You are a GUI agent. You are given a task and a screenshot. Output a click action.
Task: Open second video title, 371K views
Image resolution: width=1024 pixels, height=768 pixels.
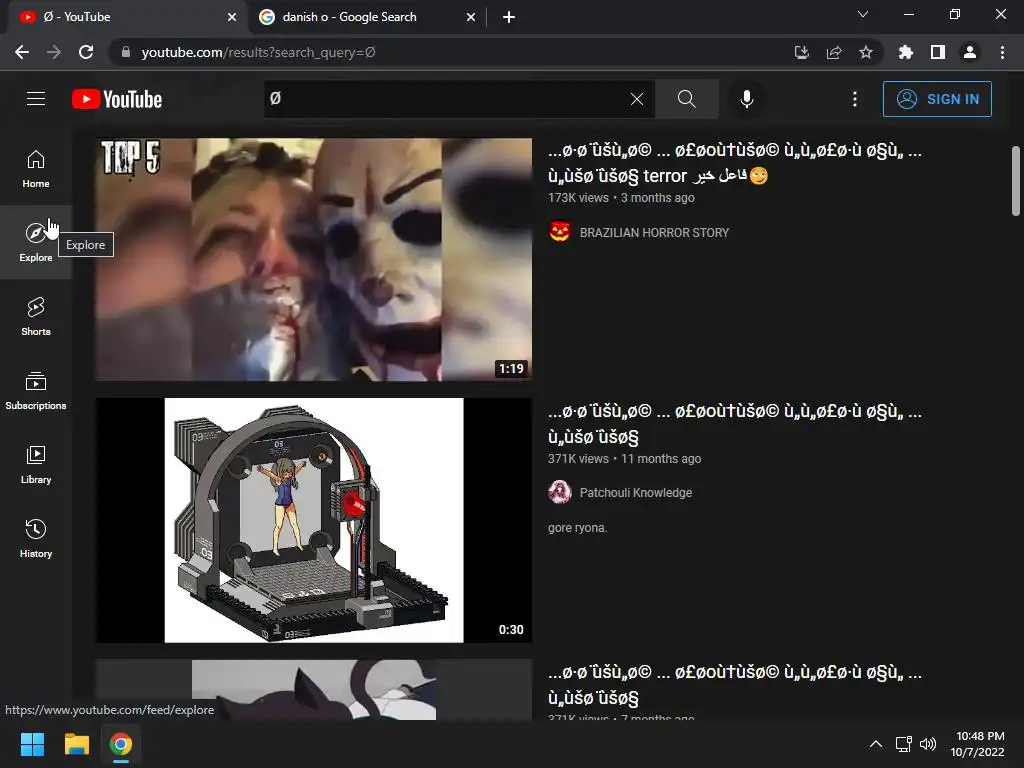coord(734,424)
